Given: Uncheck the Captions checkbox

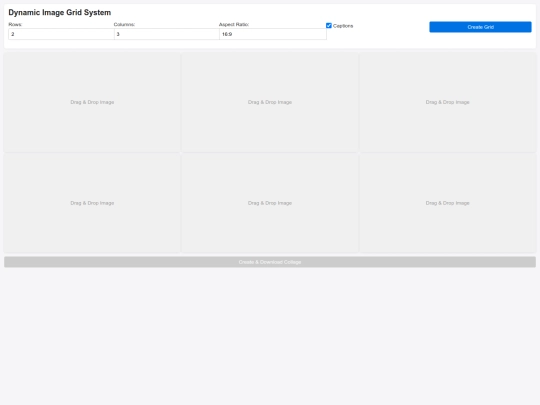Looking at the screenshot, I should 329,25.
